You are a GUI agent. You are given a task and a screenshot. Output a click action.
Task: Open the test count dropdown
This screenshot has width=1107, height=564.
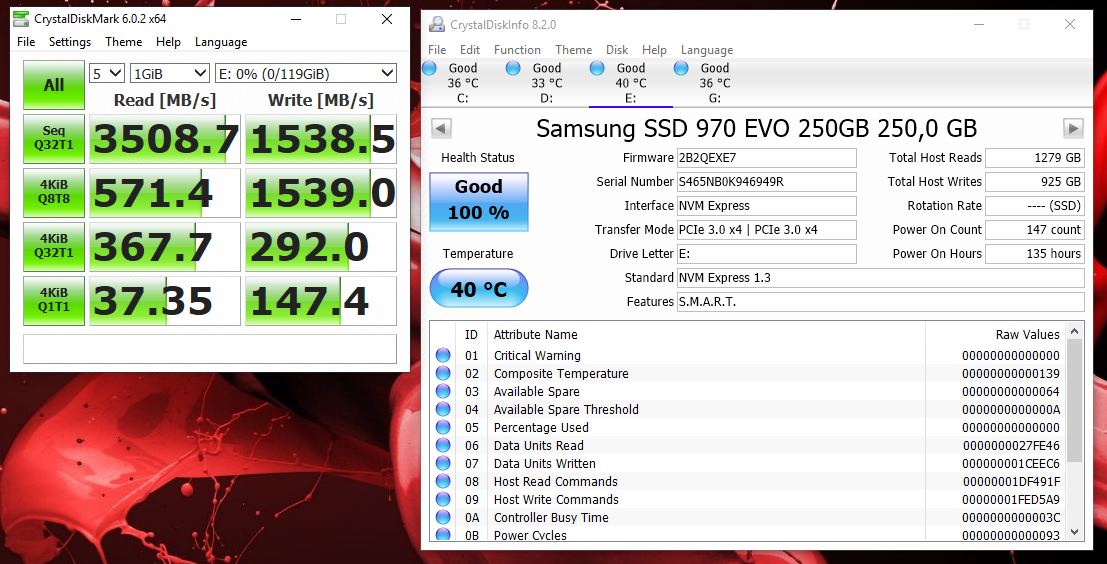(107, 73)
